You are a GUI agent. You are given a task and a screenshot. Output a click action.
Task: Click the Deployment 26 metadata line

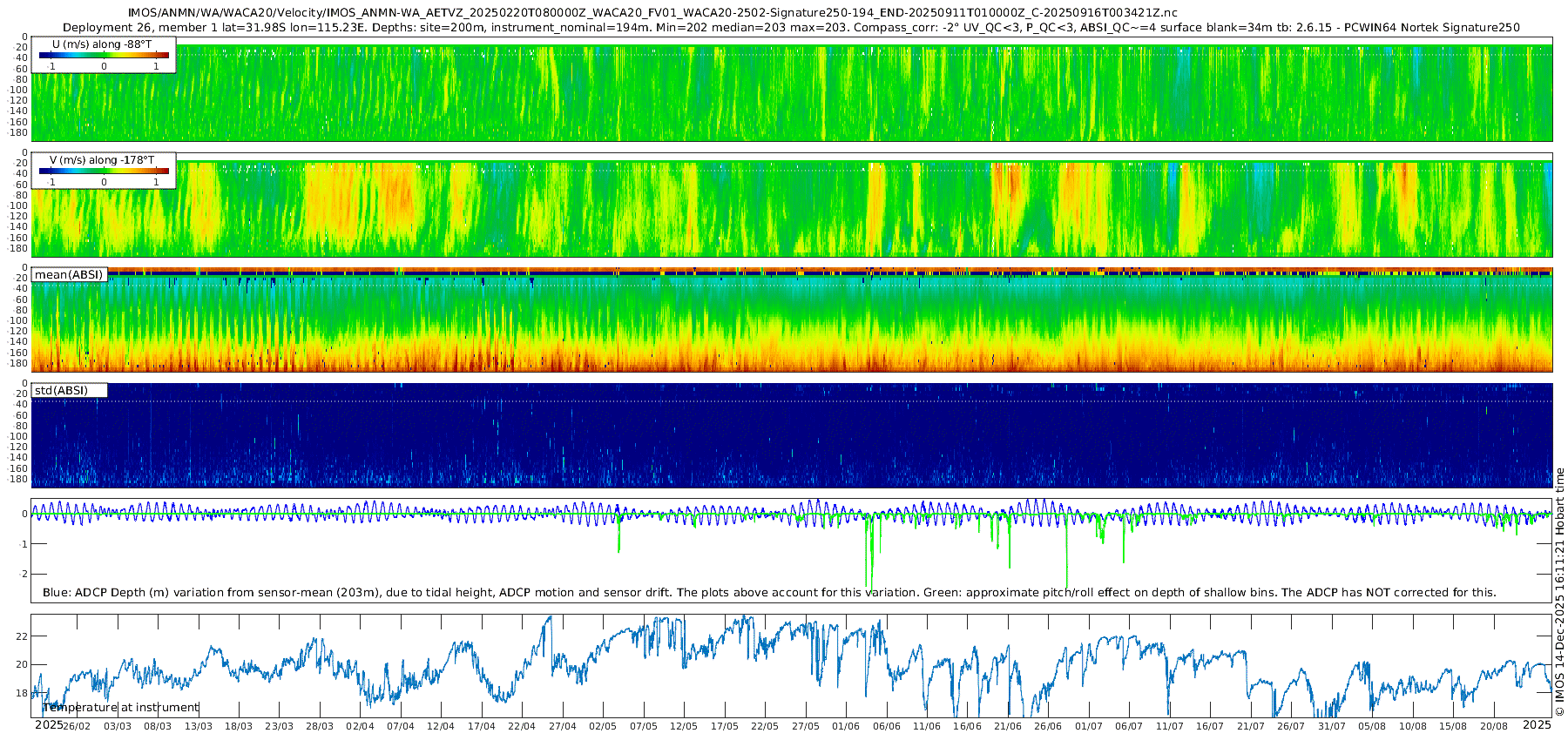pyautogui.click(x=791, y=27)
